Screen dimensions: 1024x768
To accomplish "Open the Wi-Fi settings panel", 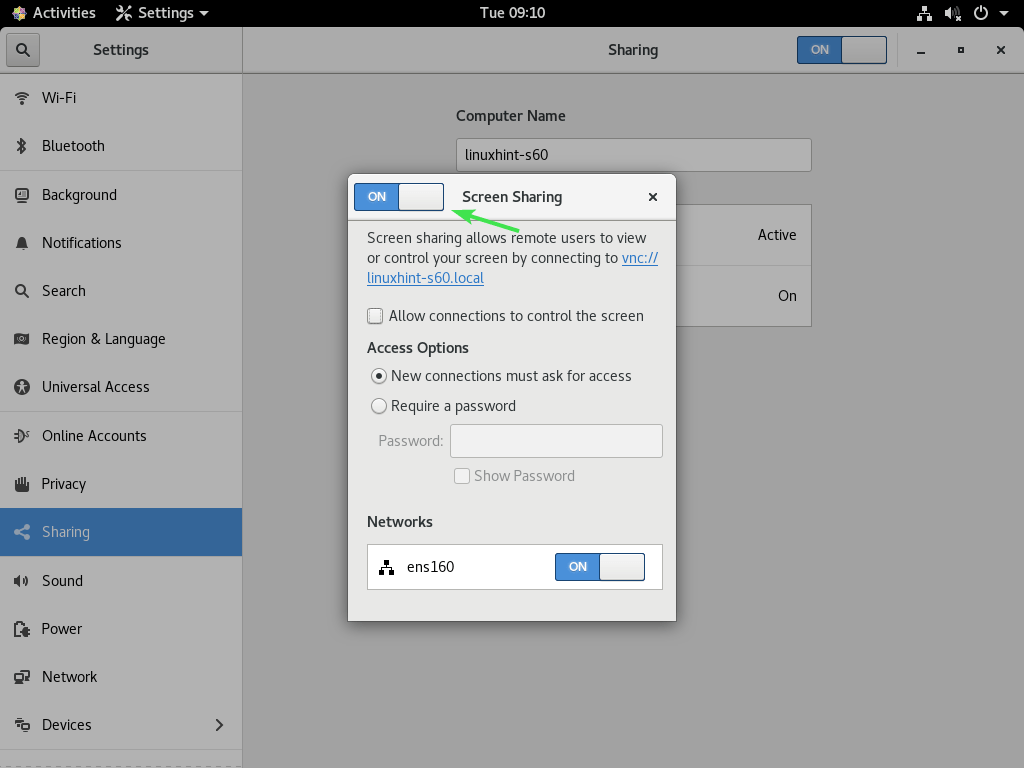I will click(60, 97).
